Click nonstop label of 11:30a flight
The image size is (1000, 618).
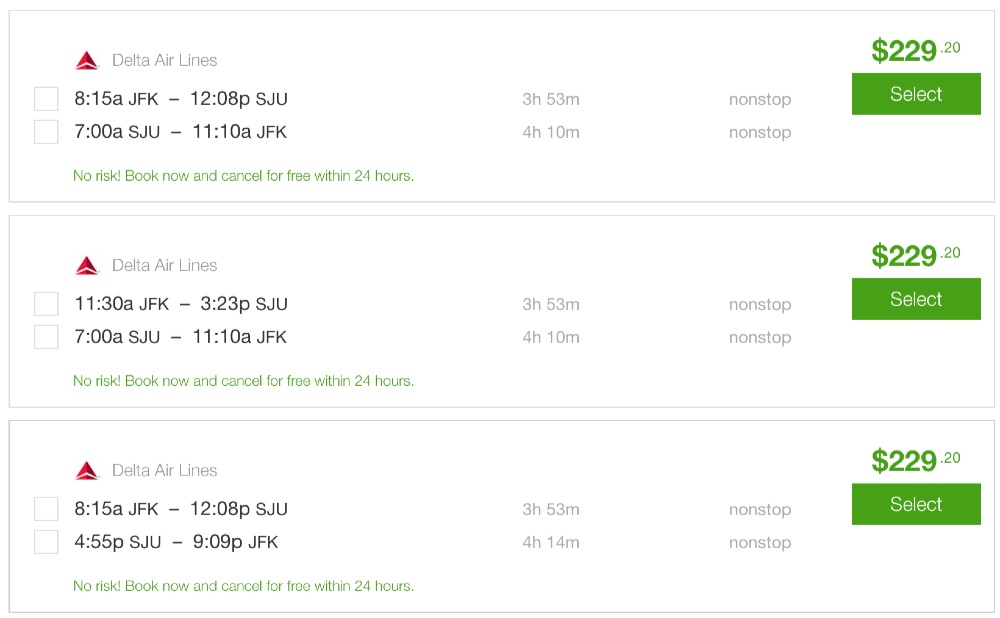[759, 305]
